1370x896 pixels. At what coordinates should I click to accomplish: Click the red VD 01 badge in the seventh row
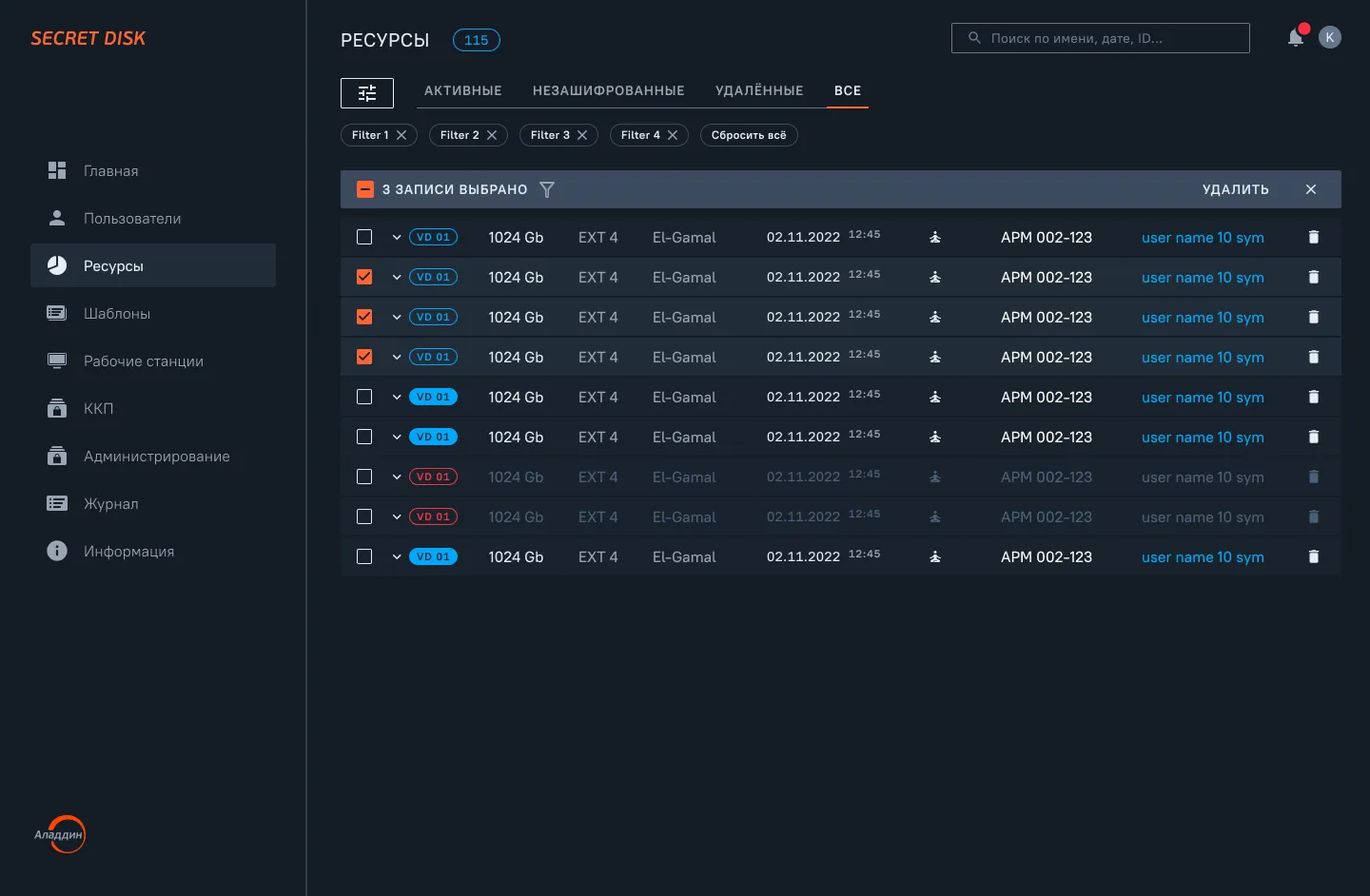coord(434,477)
